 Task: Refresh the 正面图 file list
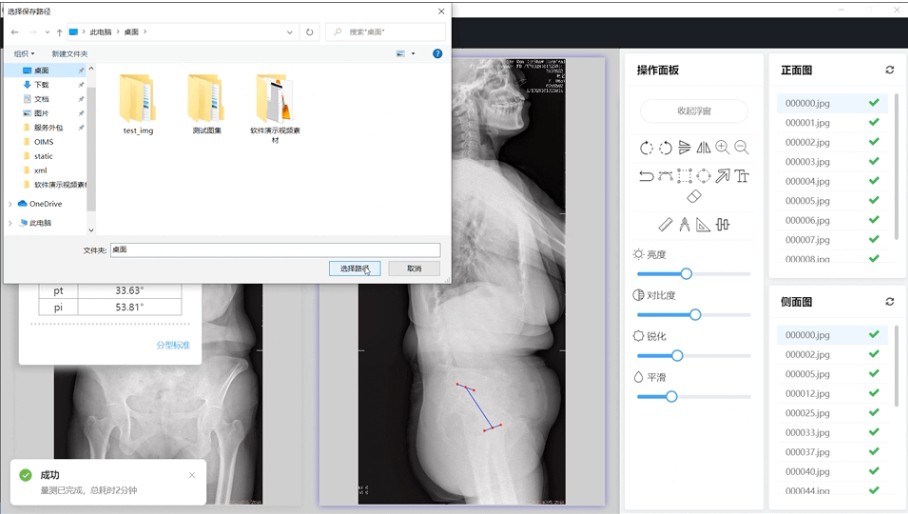pyautogui.click(x=889, y=70)
